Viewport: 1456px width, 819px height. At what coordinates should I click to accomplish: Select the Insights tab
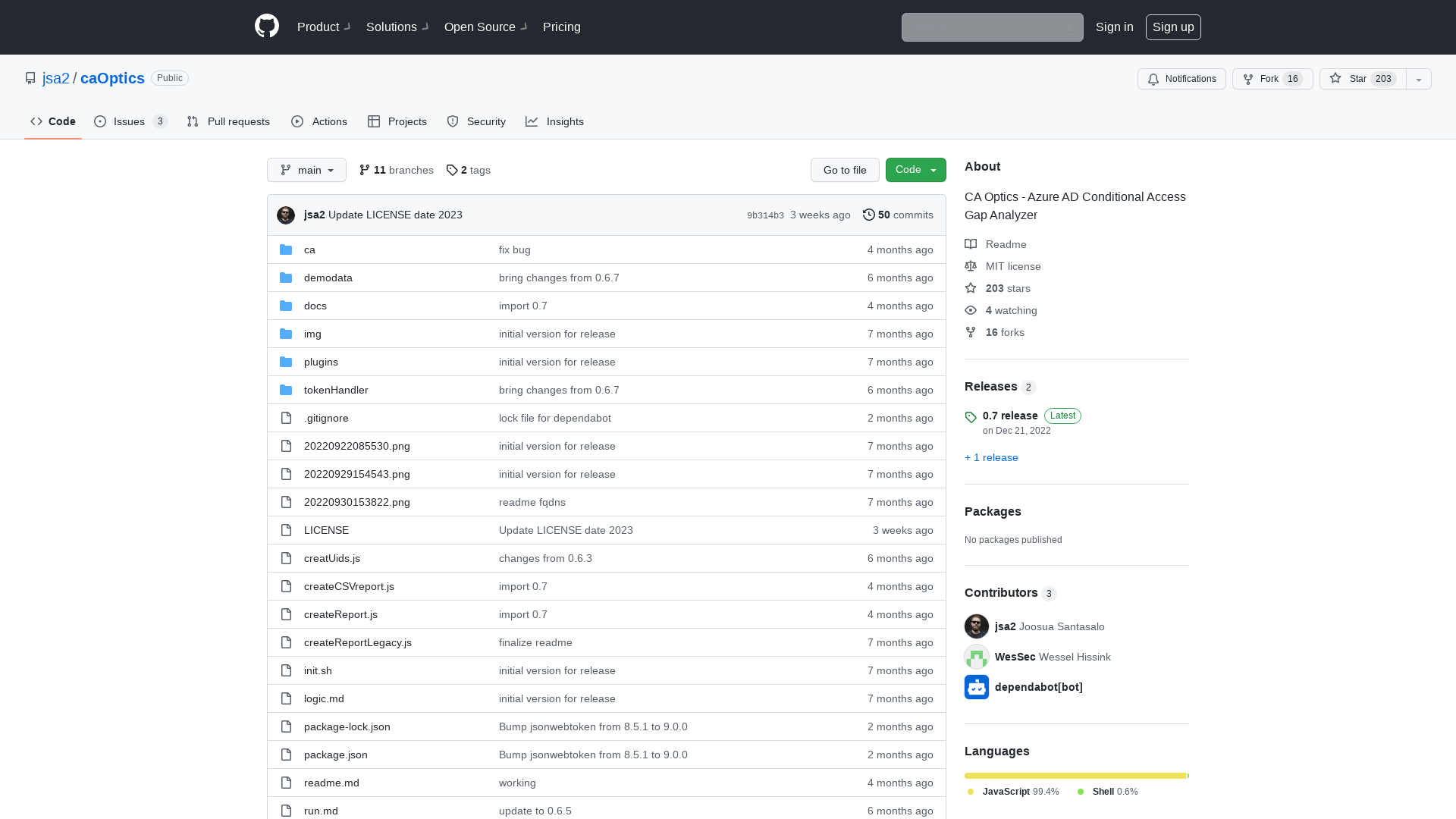pyautogui.click(x=565, y=121)
